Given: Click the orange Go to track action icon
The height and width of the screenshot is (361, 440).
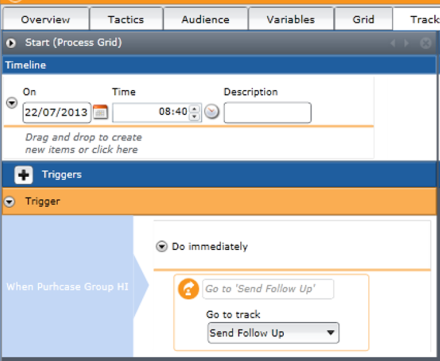Looking at the screenshot, I should tap(188, 289).
